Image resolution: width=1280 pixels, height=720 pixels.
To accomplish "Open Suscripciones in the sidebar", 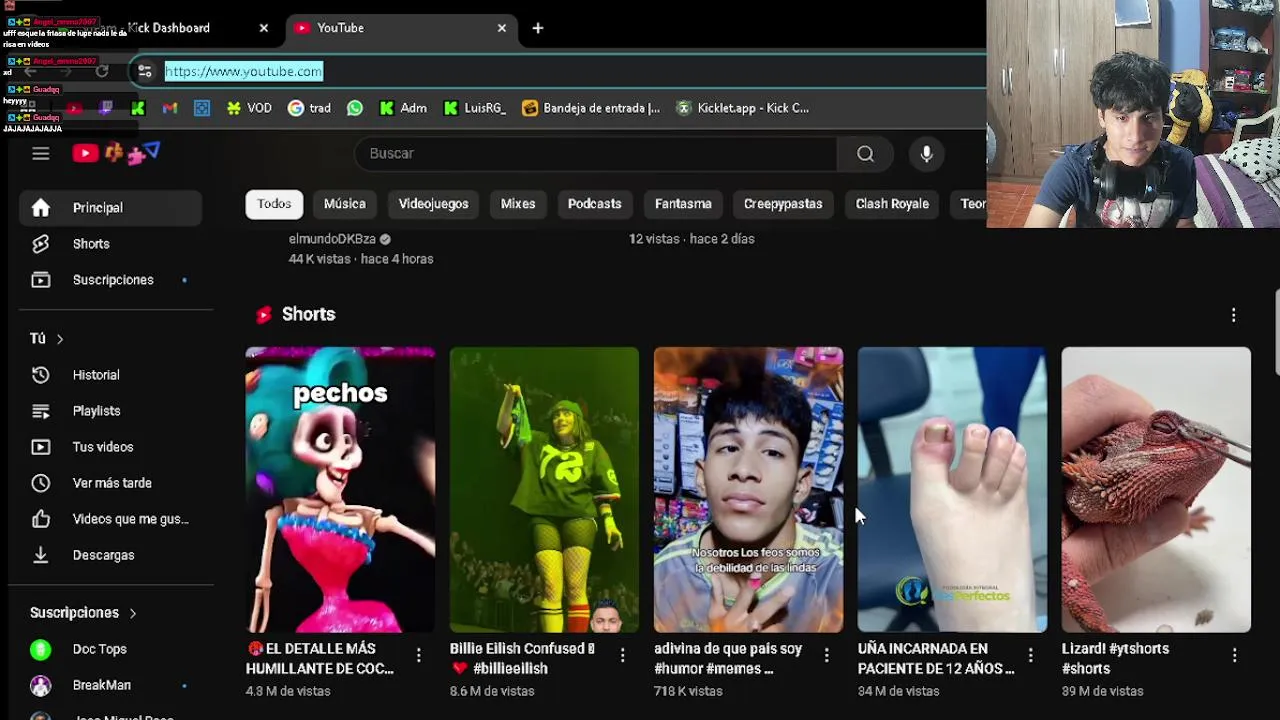I will 110,280.
